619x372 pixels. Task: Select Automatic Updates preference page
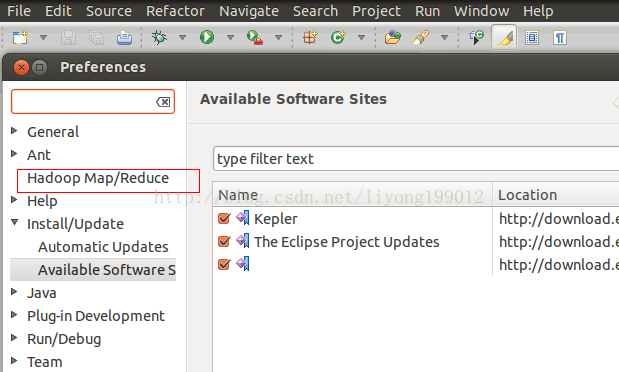[103, 247]
